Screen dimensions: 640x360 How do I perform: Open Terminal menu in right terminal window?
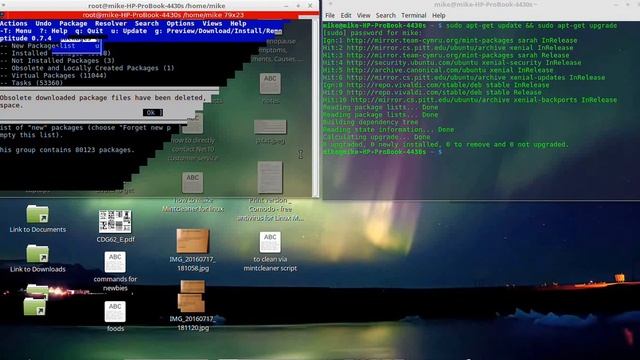(x=413, y=16)
